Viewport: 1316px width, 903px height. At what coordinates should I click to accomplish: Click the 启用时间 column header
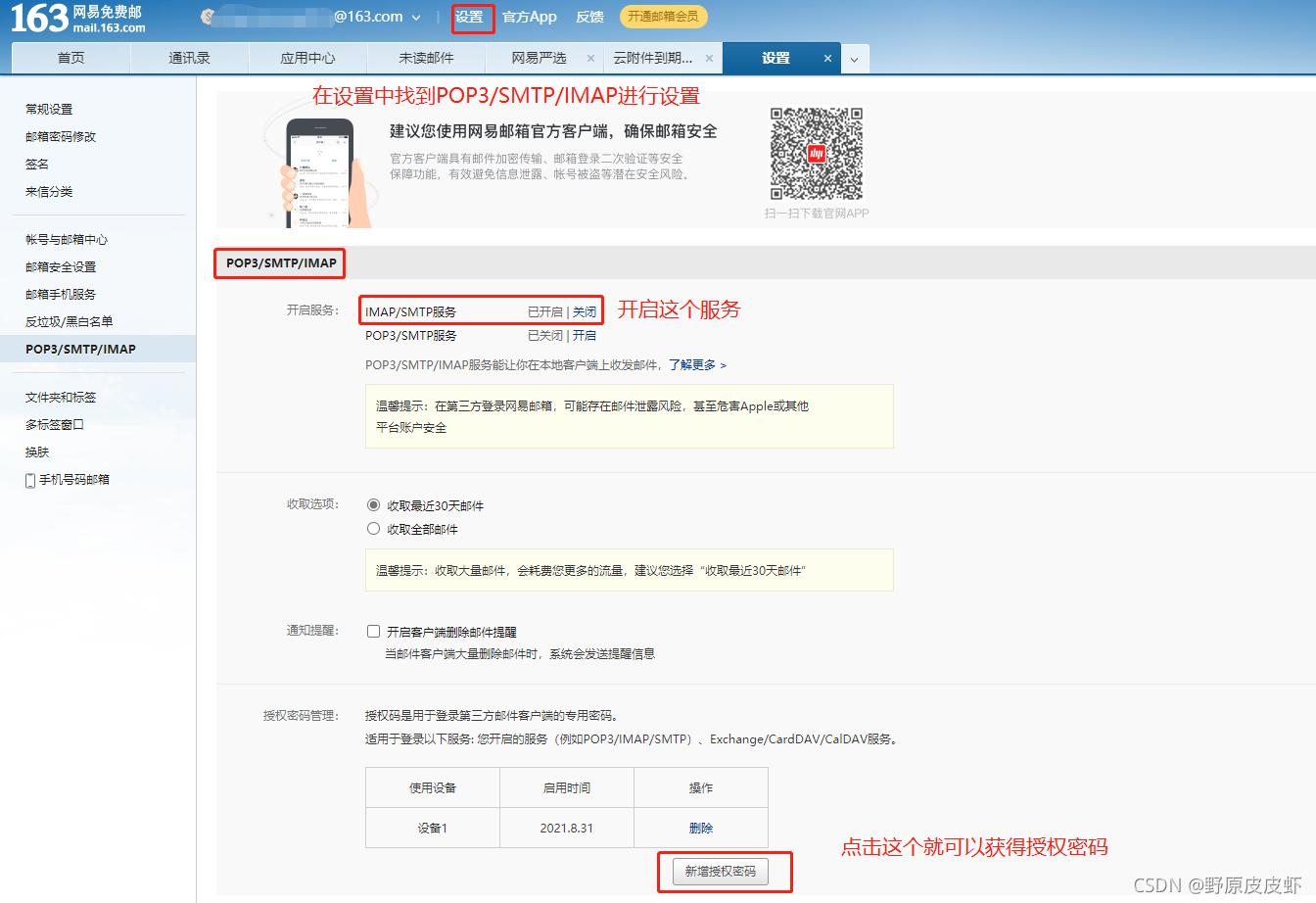567,787
